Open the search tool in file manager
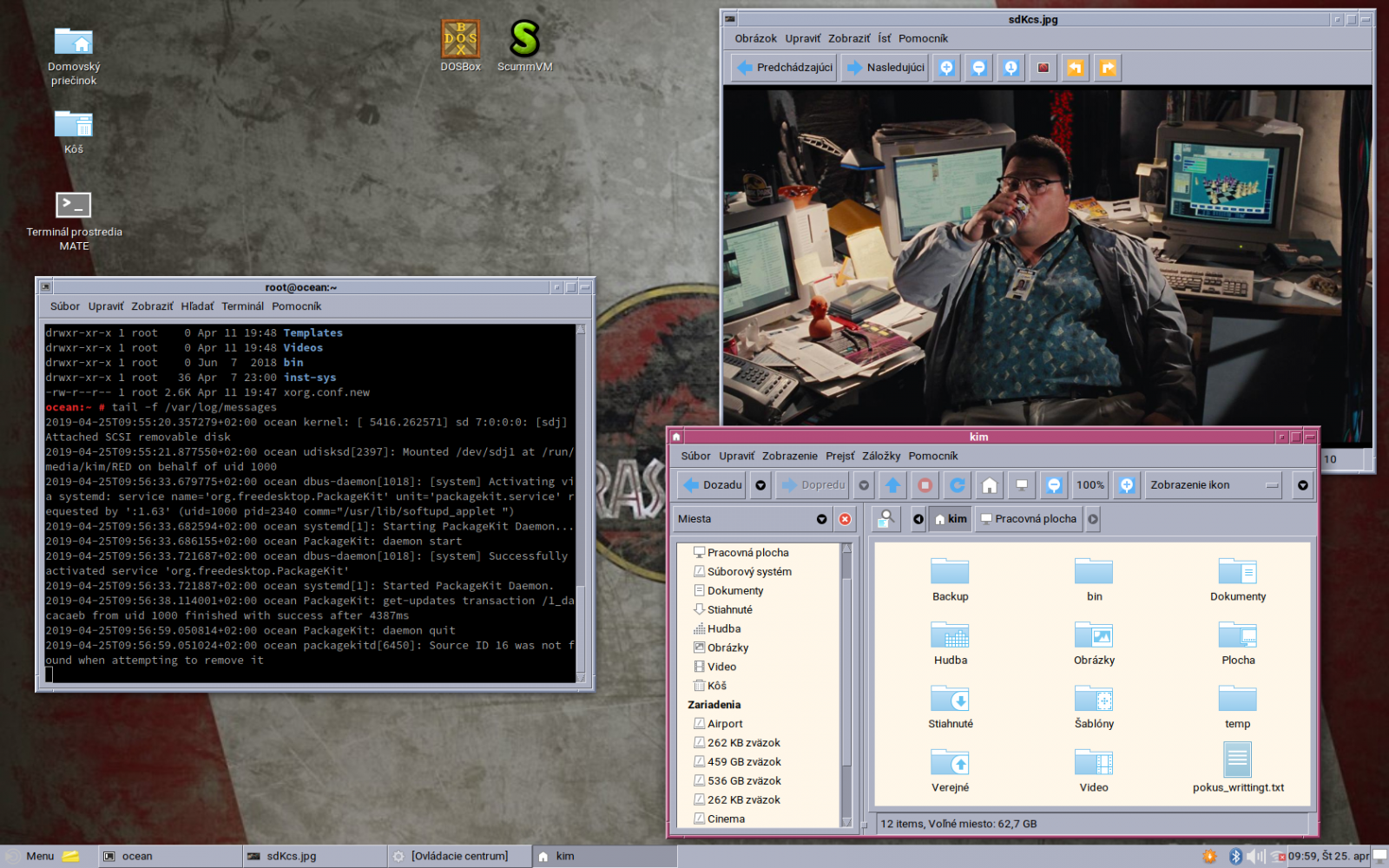This screenshot has width=1389, height=868. coord(886,518)
